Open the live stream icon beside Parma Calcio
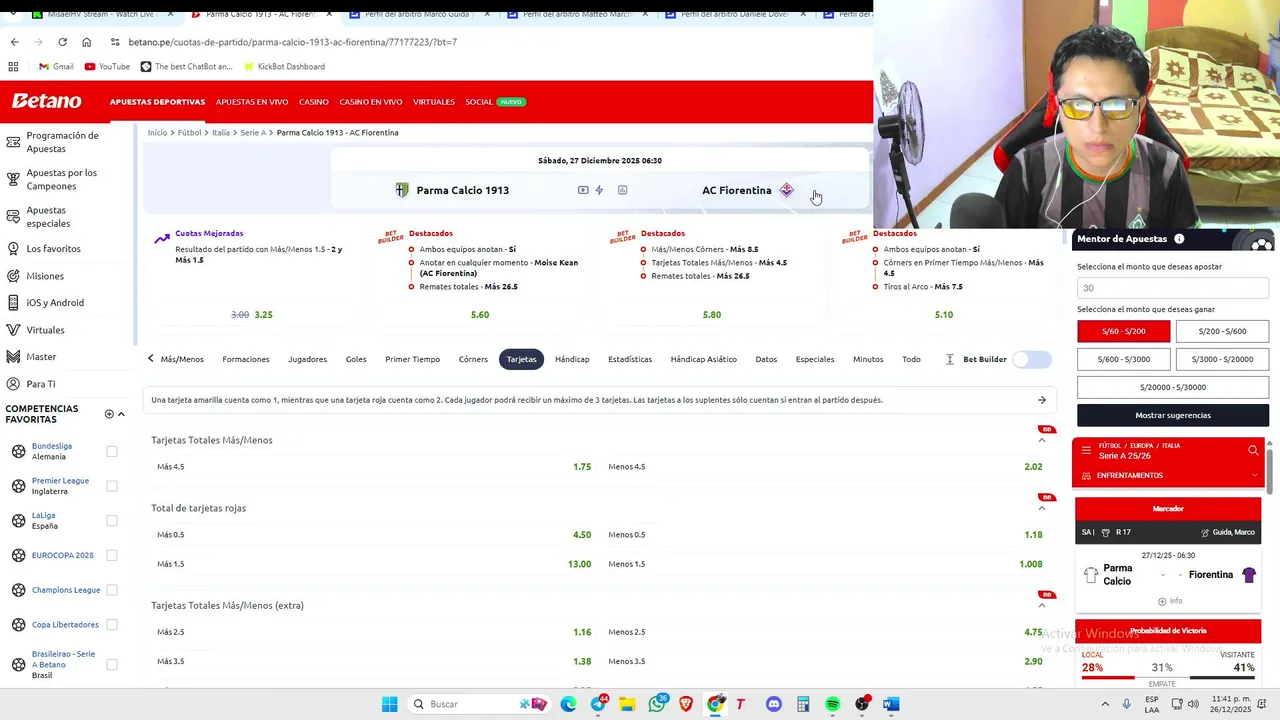Image resolution: width=1280 pixels, height=720 pixels. click(x=583, y=190)
